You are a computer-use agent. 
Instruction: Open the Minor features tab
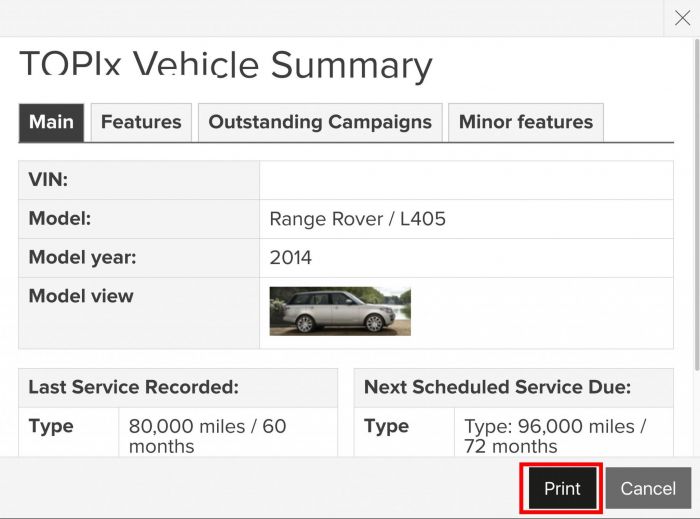[526, 122]
